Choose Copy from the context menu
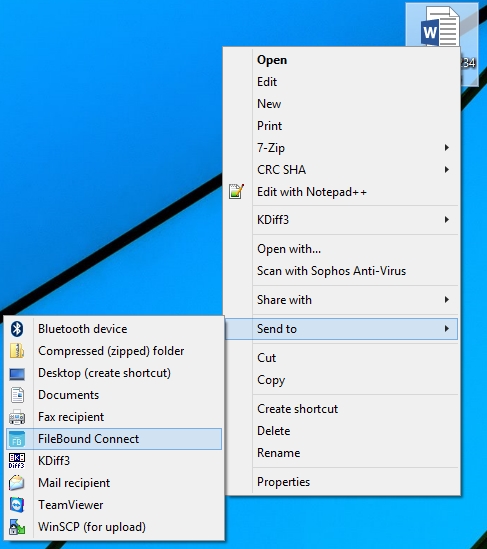This screenshot has height=549, width=487. pyautogui.click(x=342, y=380)
